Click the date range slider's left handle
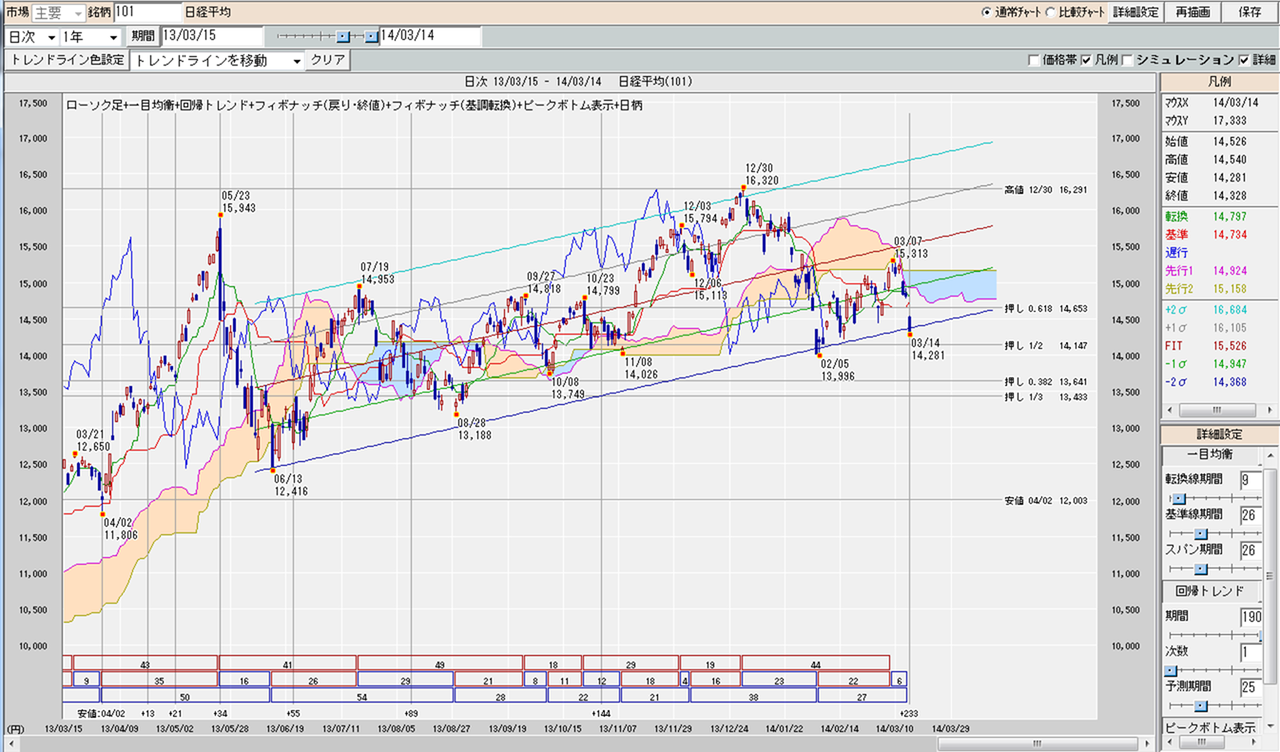The width and height of the screenshot is (1280, 752). (343, 36)
